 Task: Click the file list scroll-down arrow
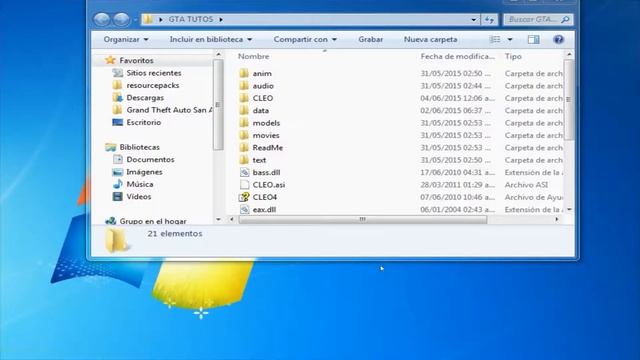point(569,209)
